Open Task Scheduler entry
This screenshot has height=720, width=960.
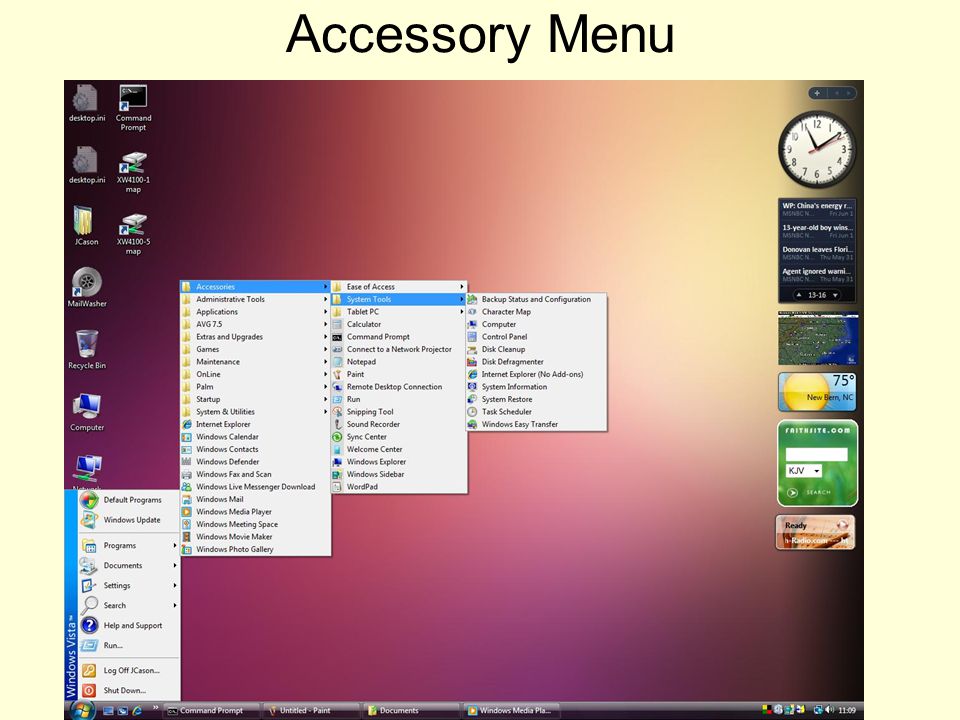pyautogui.click(x=536, y=411)
